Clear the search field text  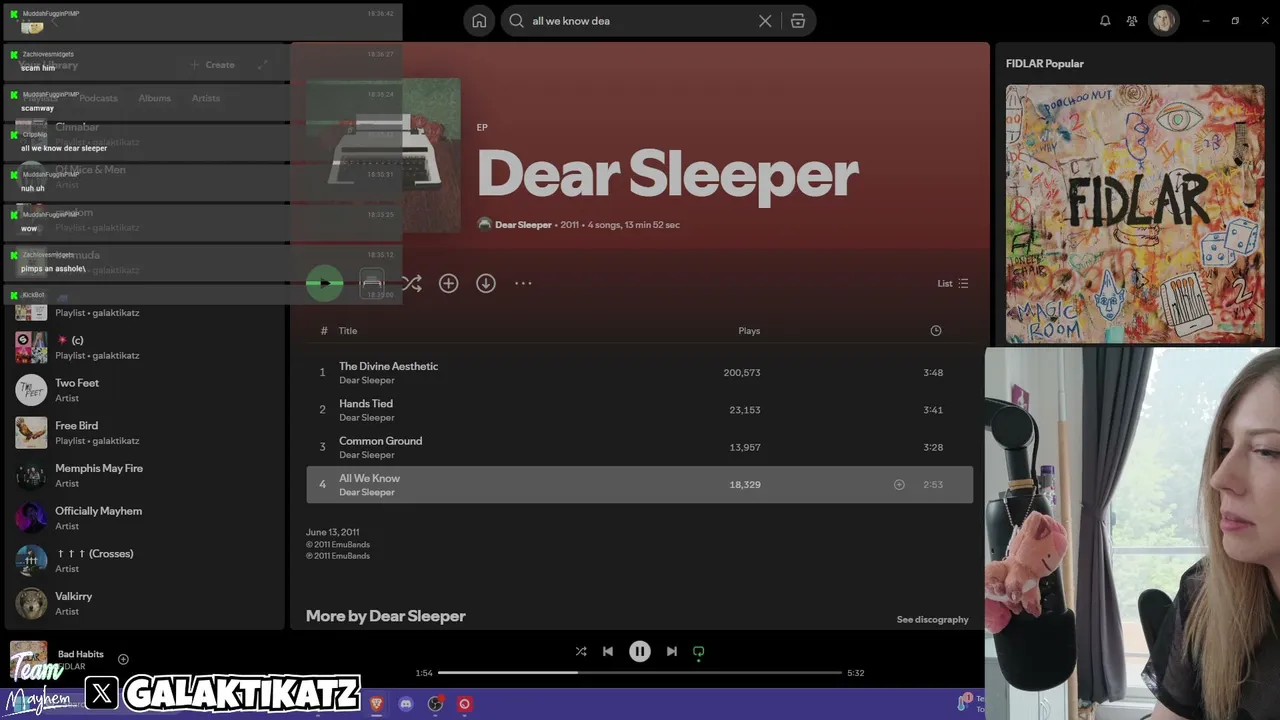[765, 21]
